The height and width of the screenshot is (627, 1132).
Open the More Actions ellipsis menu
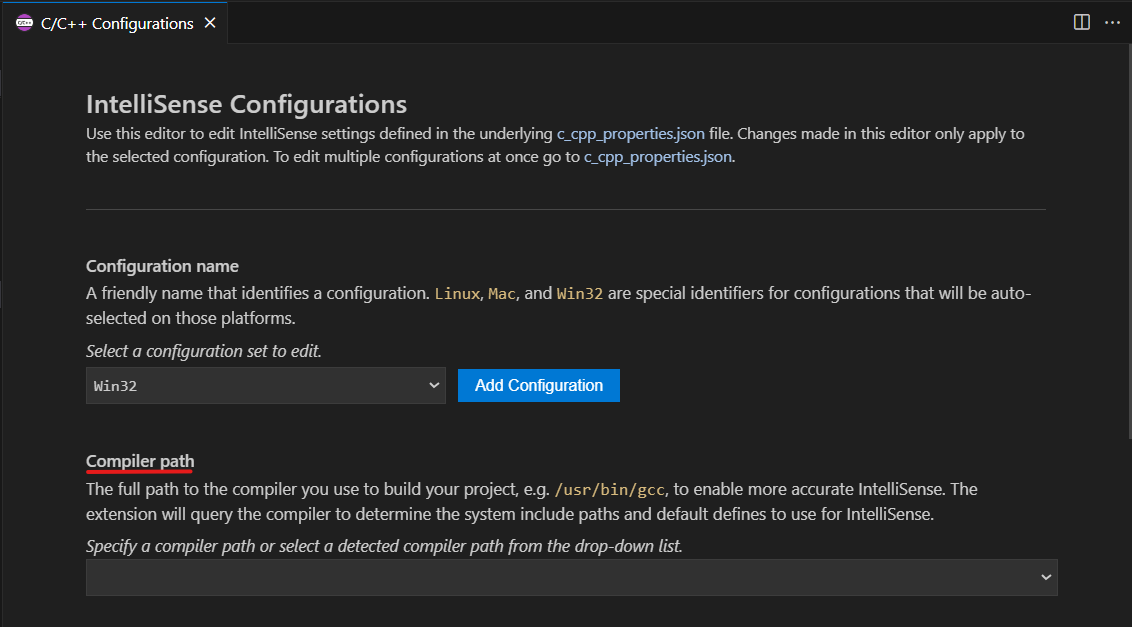pyautogui.click(x=1112, y=22)
